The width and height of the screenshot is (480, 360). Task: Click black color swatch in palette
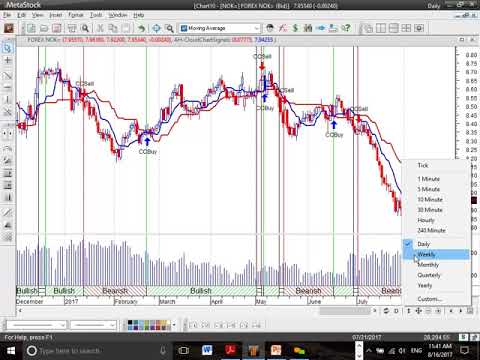pyautogui.click(x=130, y=322)
